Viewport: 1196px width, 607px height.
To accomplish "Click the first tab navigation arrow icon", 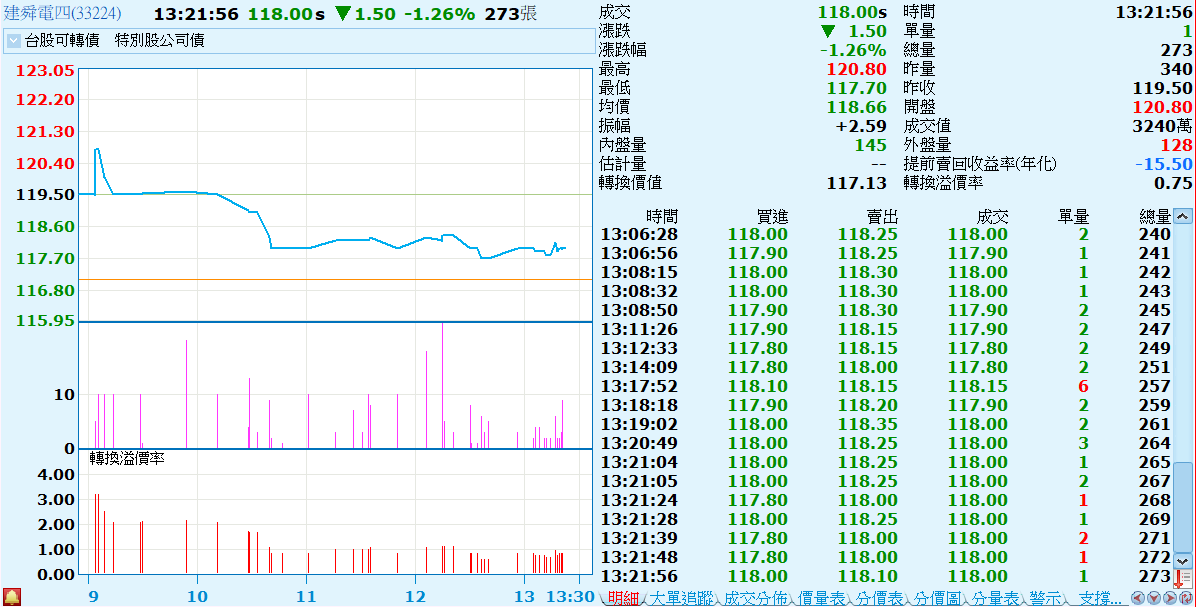I will point(1138,598).
